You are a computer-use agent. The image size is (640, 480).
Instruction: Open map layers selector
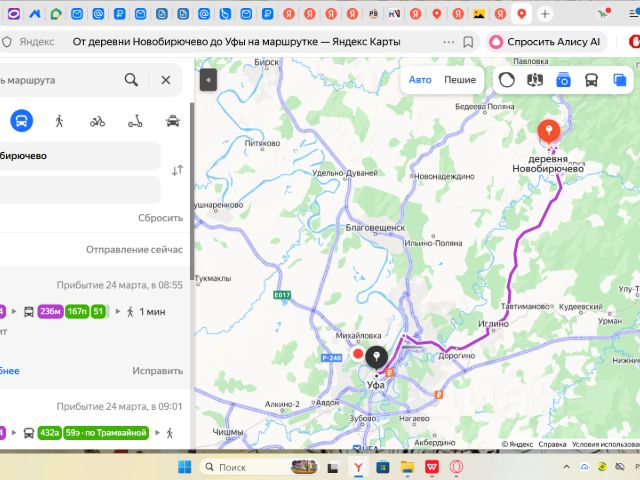tap(620, 80)
